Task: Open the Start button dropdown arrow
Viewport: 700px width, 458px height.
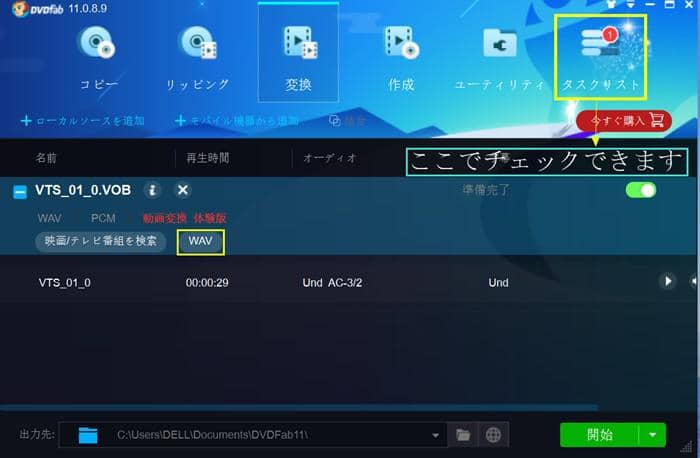Action: [653, 435]
